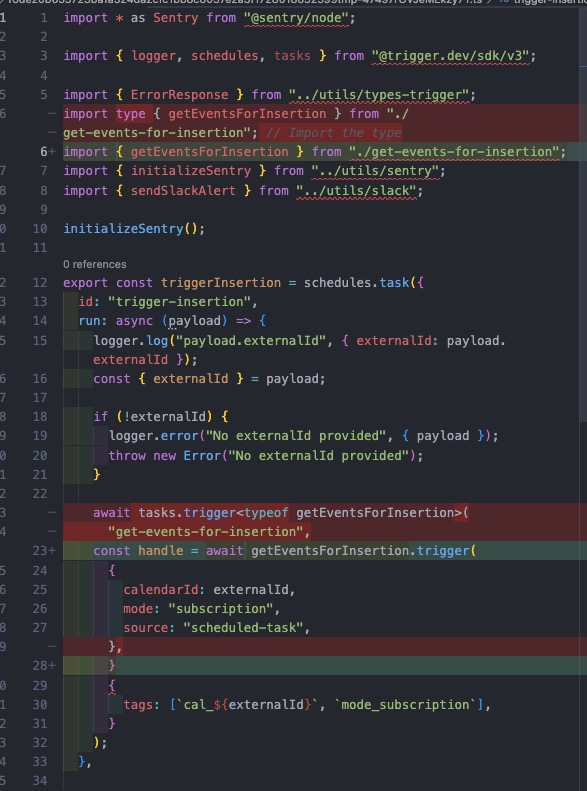Select the "../utils/types-trigger" import path
This screenshot has height=791, width=587.
tap(379, 95)
